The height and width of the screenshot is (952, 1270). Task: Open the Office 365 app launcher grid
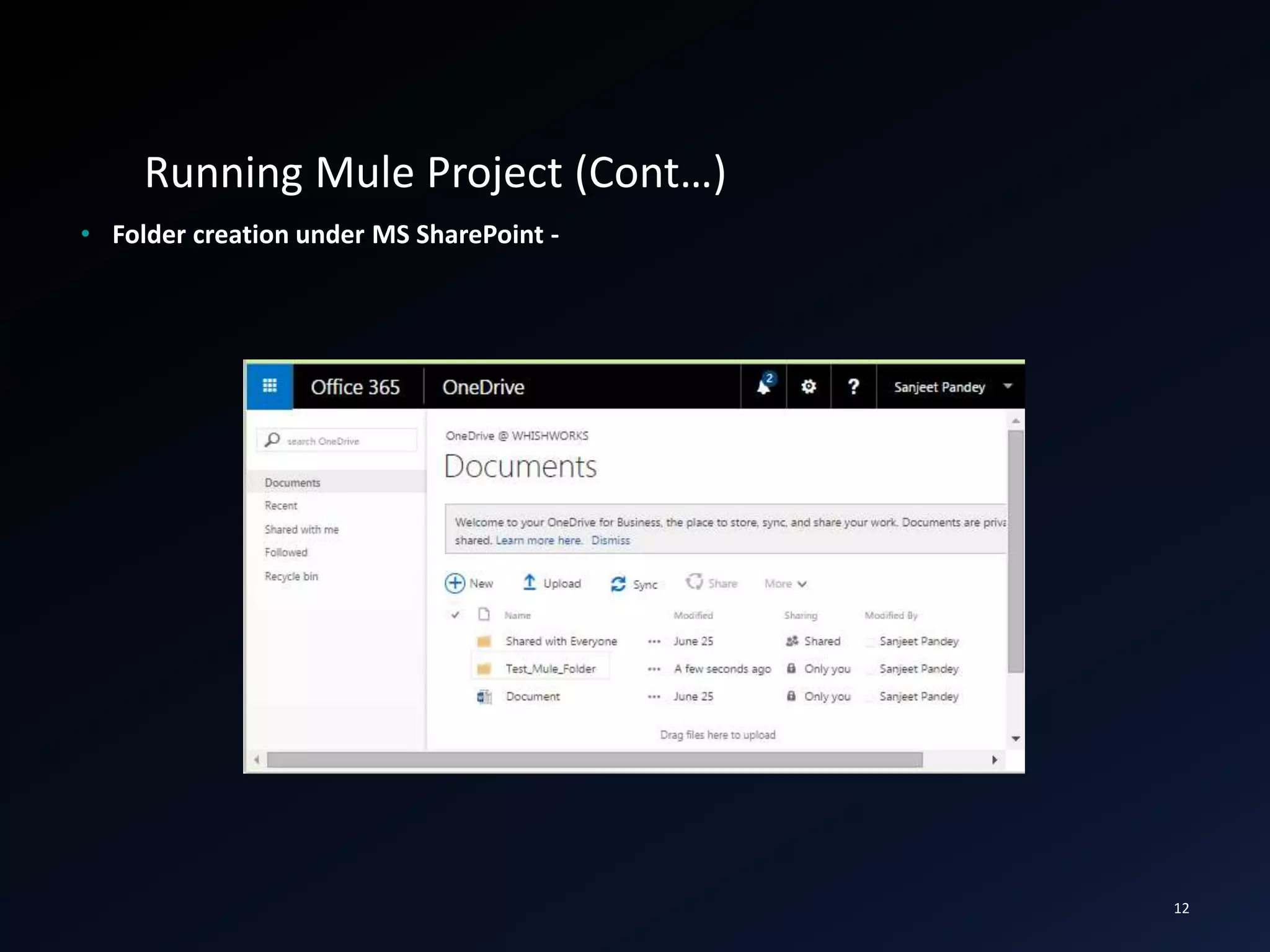pyautogui.click(x=269, y=386)
